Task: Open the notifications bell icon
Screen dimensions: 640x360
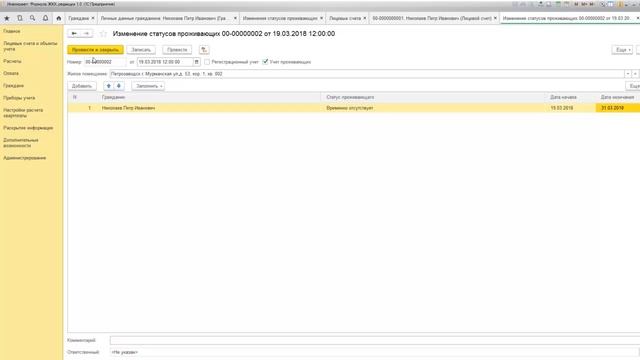Action: click(45, 18)
